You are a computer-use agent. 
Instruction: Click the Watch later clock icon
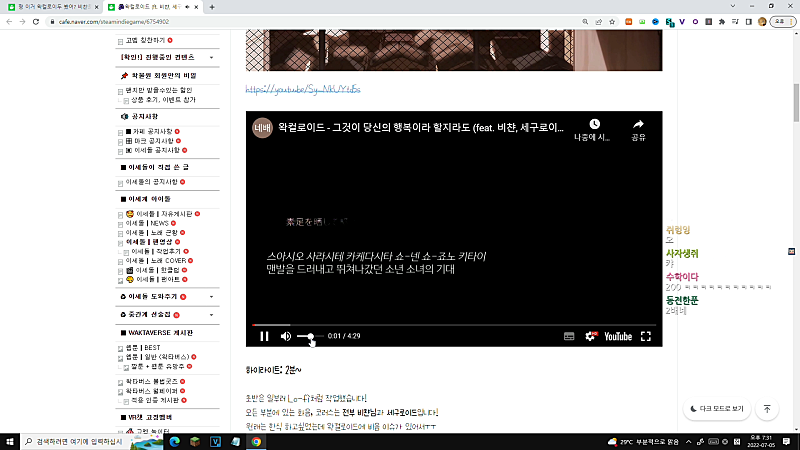click(x=594, y=124)
